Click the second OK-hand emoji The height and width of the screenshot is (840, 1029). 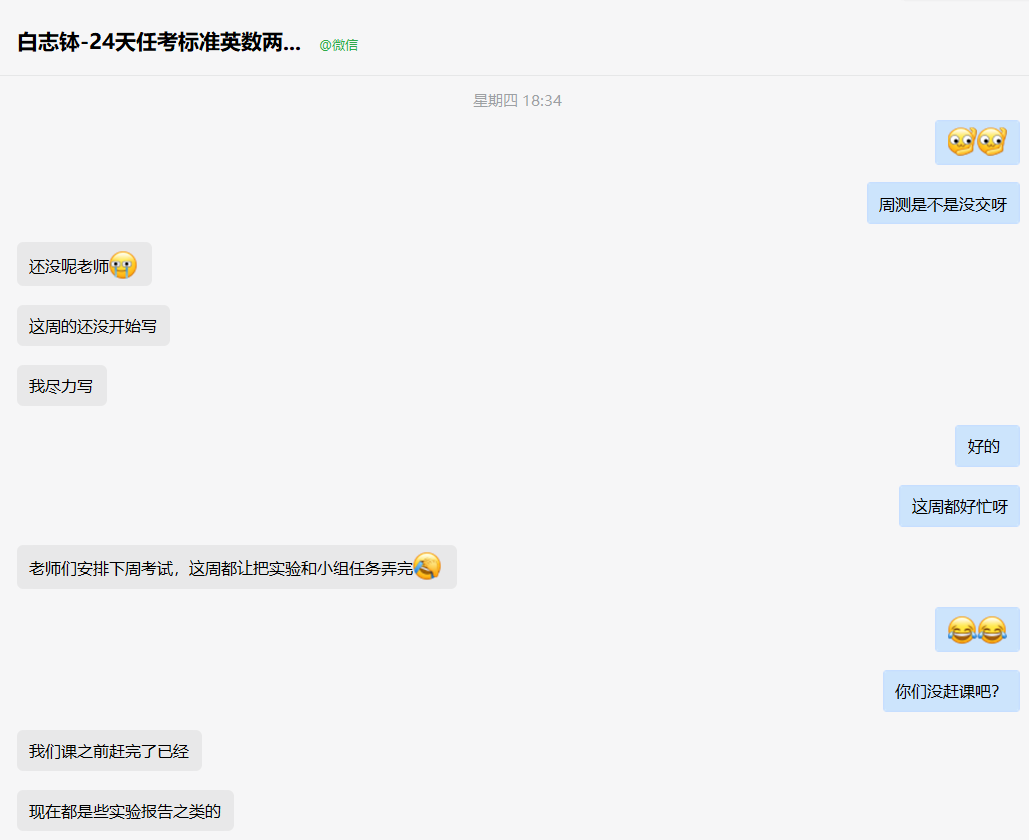(992, 141)
